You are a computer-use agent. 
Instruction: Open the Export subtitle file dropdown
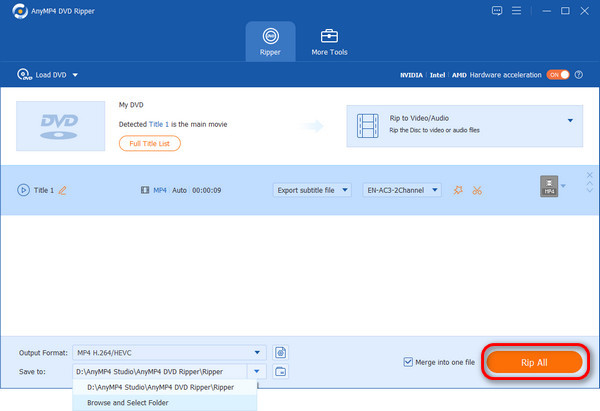[312, 190]
